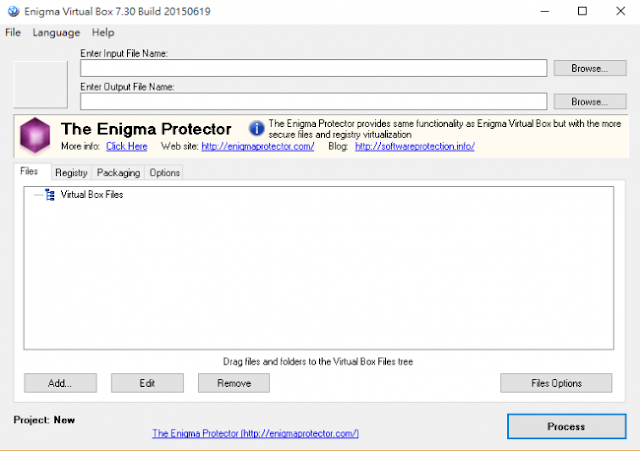Viewport: 640px width, 451px height.
Task: Close the Enigma Virtual Box window
Action: point(620,11)
